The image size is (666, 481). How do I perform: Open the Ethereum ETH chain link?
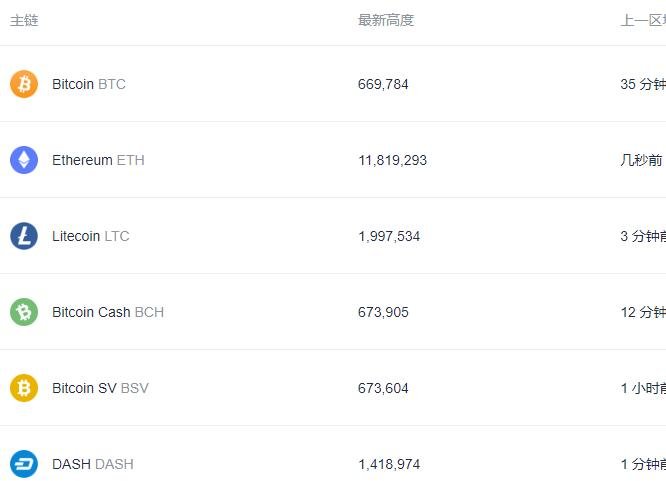click(98, 160)
